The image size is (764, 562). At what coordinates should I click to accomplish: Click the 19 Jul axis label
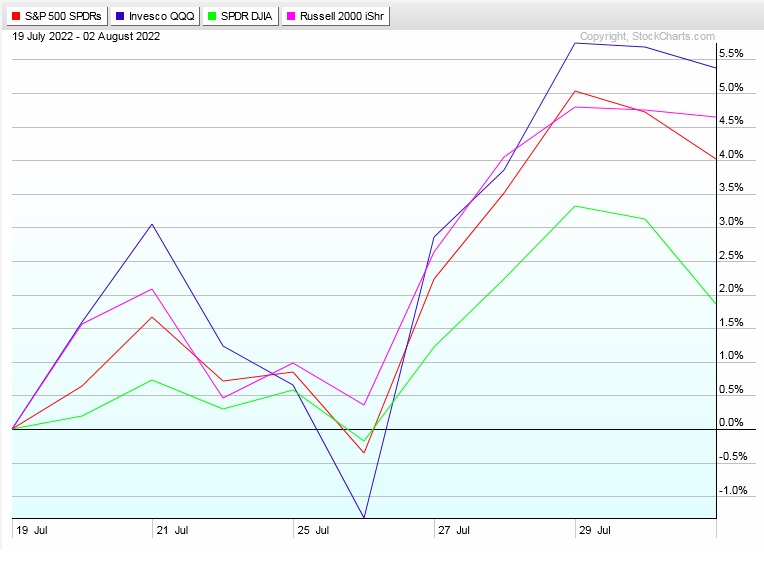tap(32, 530)
